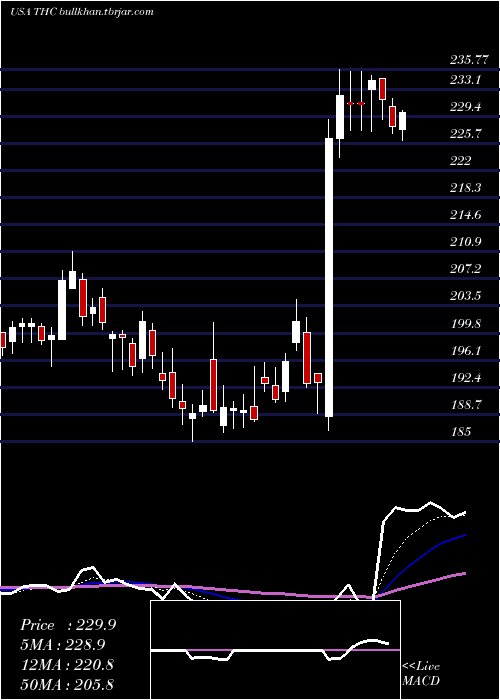Click the 203.5 price axis label
Screen dimensions: 500x700
pos(466,296)
